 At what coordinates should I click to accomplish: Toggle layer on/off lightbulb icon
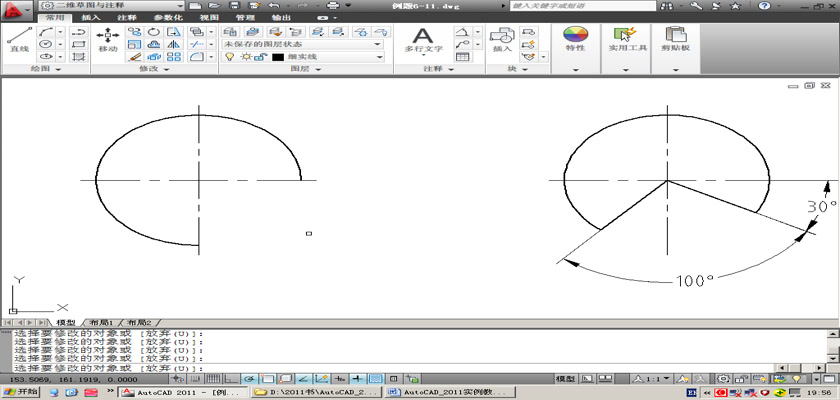coord(229,57)
